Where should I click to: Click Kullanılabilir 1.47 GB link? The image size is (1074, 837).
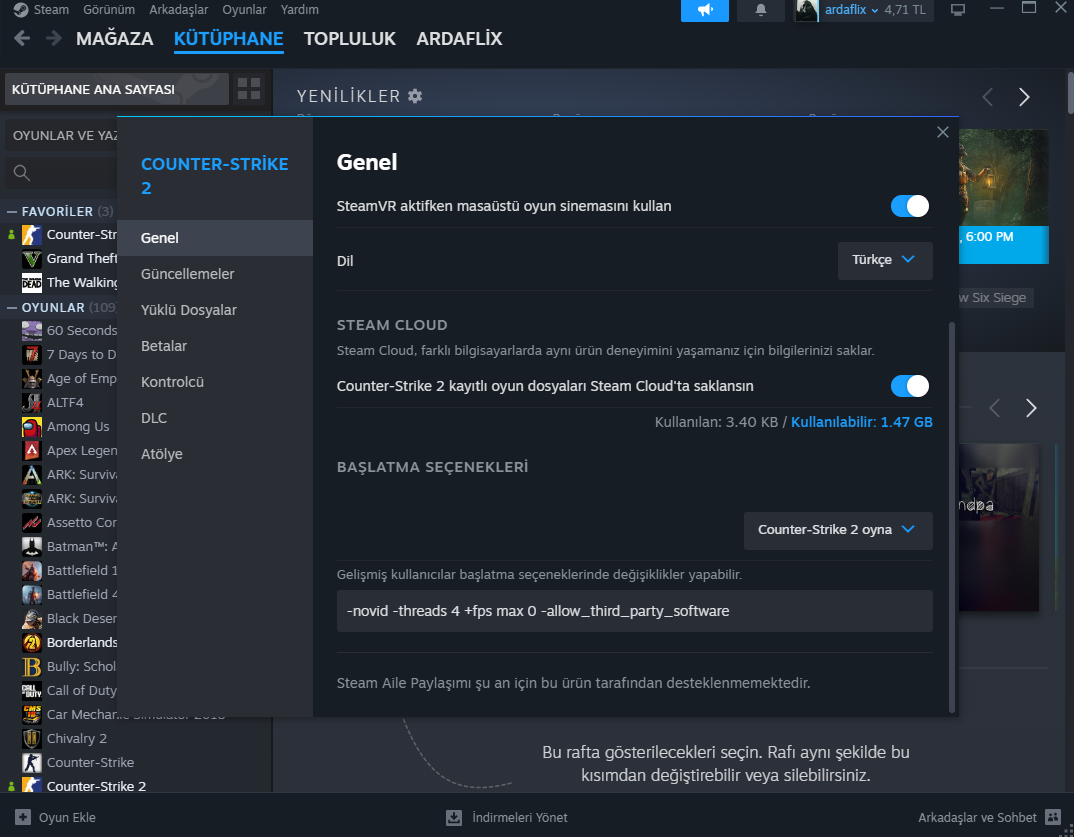click(x=862, y=422)
